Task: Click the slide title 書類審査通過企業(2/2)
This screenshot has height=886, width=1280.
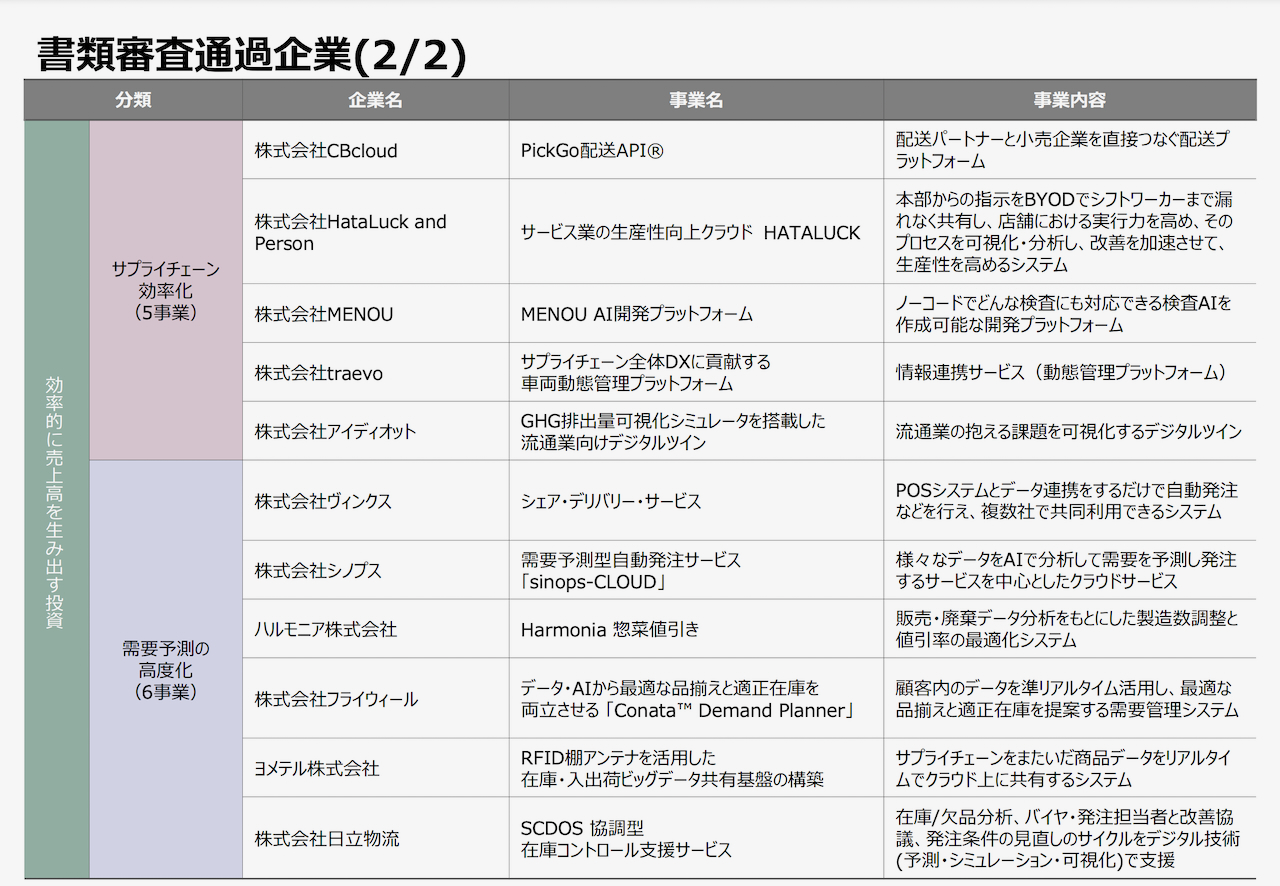Action: tap(252, 55)
